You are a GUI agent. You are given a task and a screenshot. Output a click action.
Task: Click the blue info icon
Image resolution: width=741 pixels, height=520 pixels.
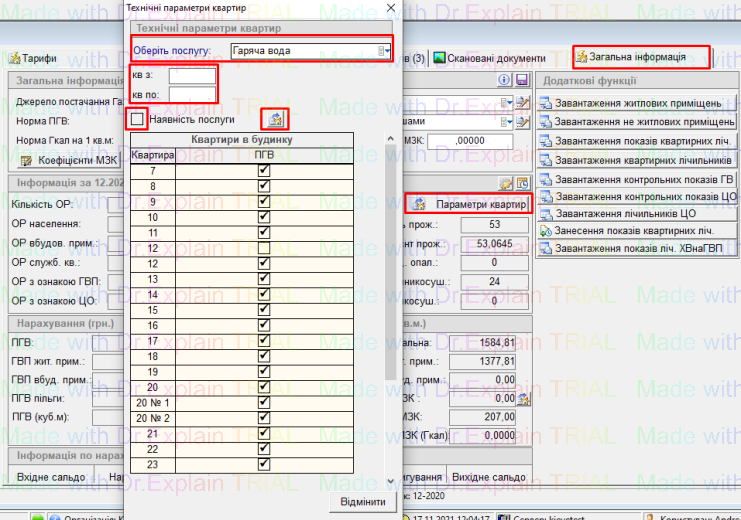[x=504, y=80]
